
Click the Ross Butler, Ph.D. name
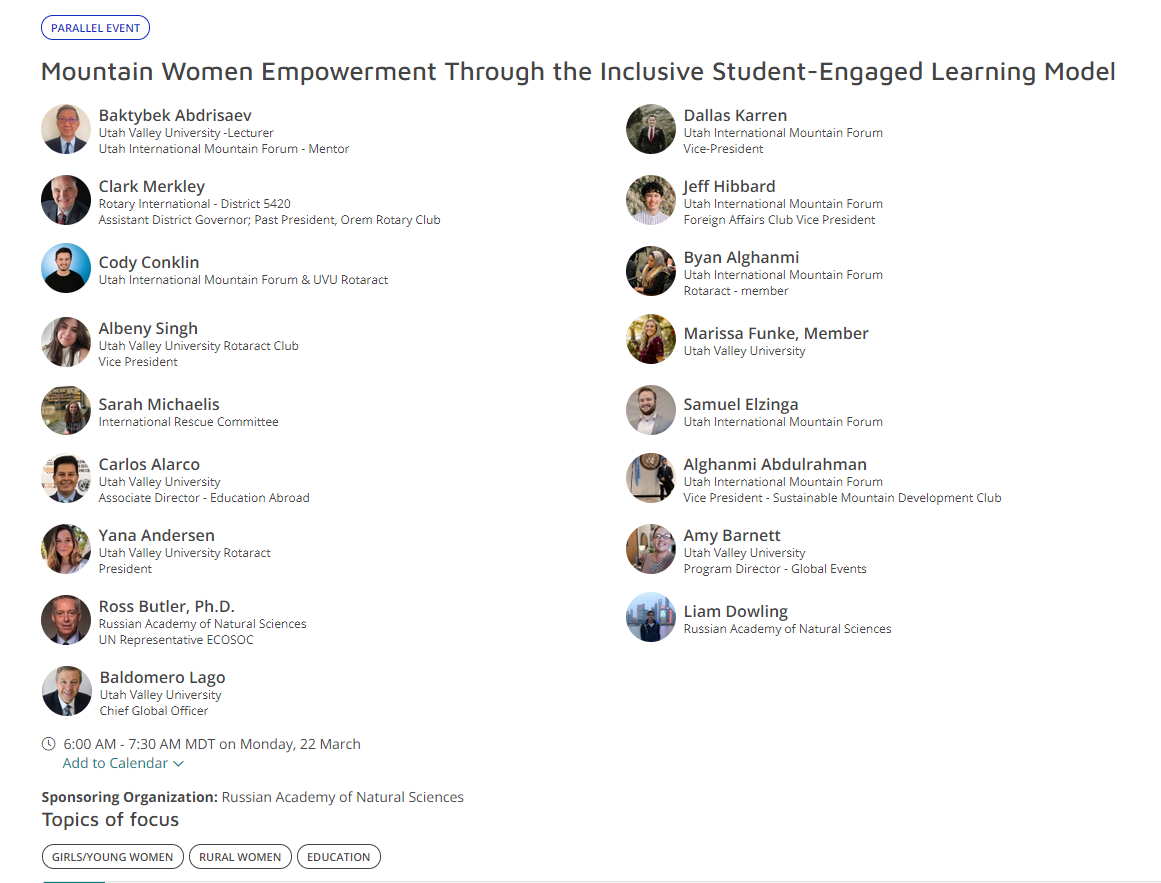(167, 607)
